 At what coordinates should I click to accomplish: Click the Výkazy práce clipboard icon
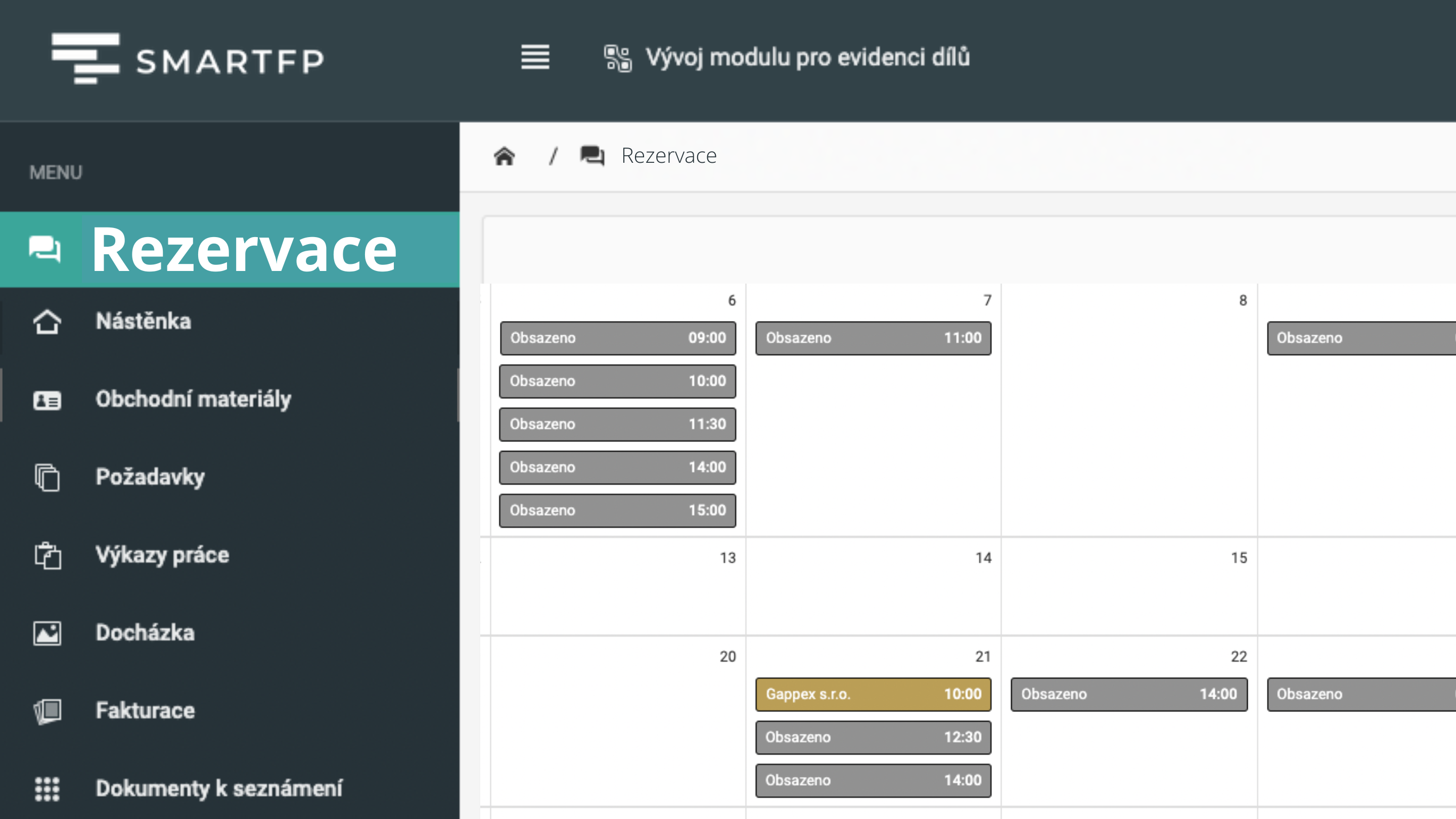click(47, 555)
